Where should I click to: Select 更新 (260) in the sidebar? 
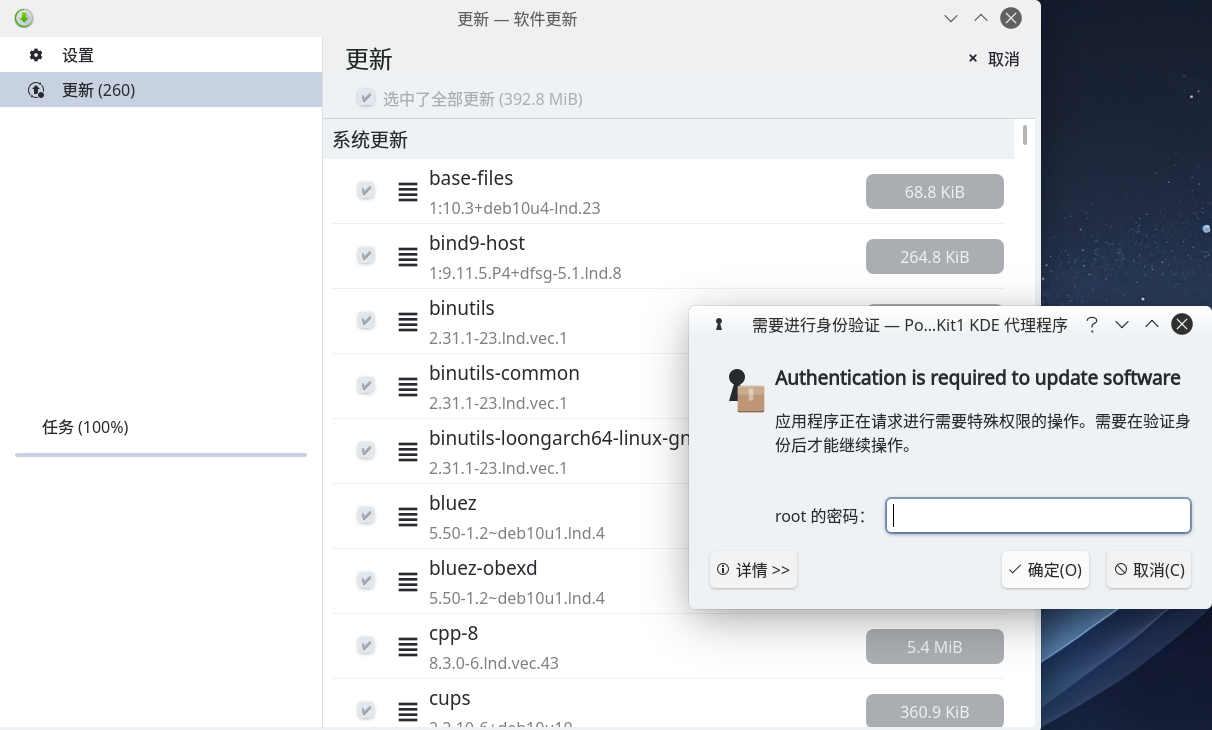tap(98, 90)
